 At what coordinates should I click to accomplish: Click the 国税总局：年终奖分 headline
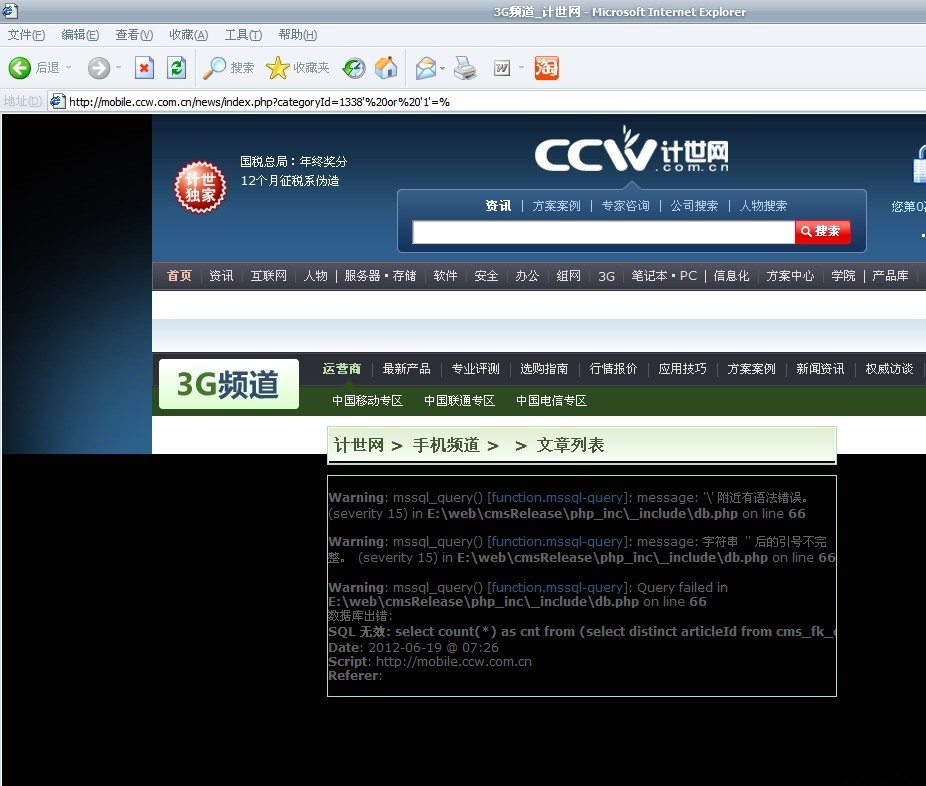[294, 161]
